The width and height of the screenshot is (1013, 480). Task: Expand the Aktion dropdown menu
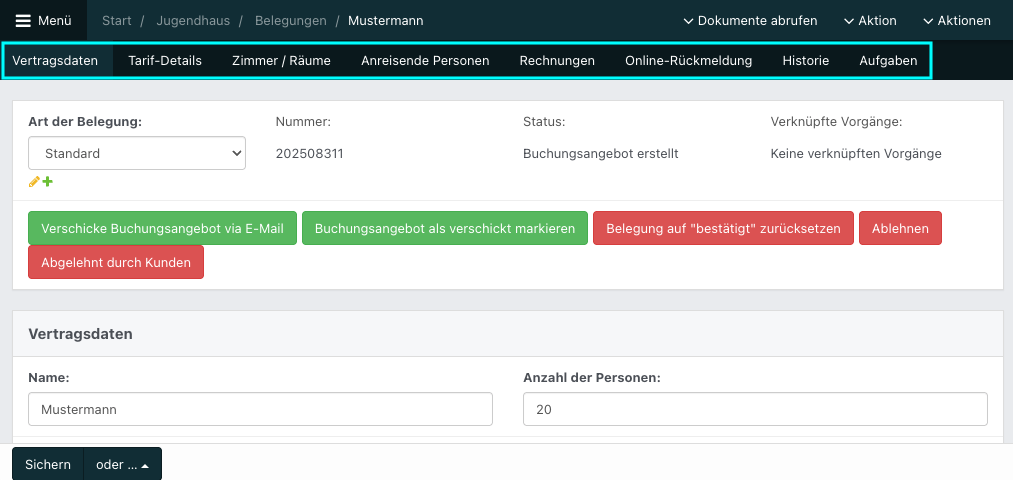tap(870, 21)
